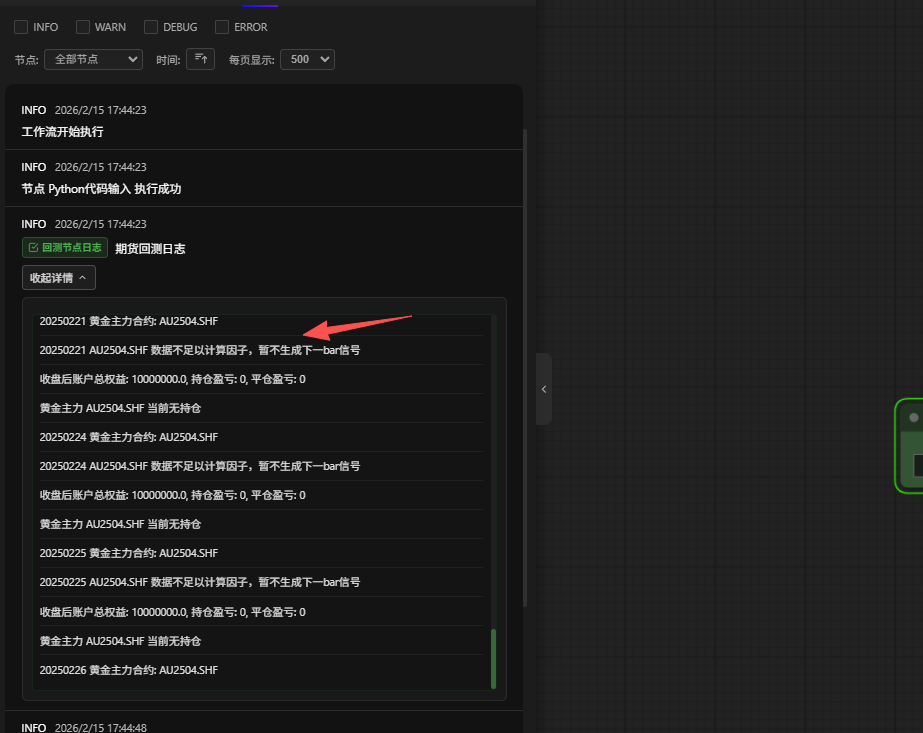Click line 20250225 黄金主力合约: AU2504.SHF
Viewport: 923px width, 733px height.
click(x=129, y=553)
